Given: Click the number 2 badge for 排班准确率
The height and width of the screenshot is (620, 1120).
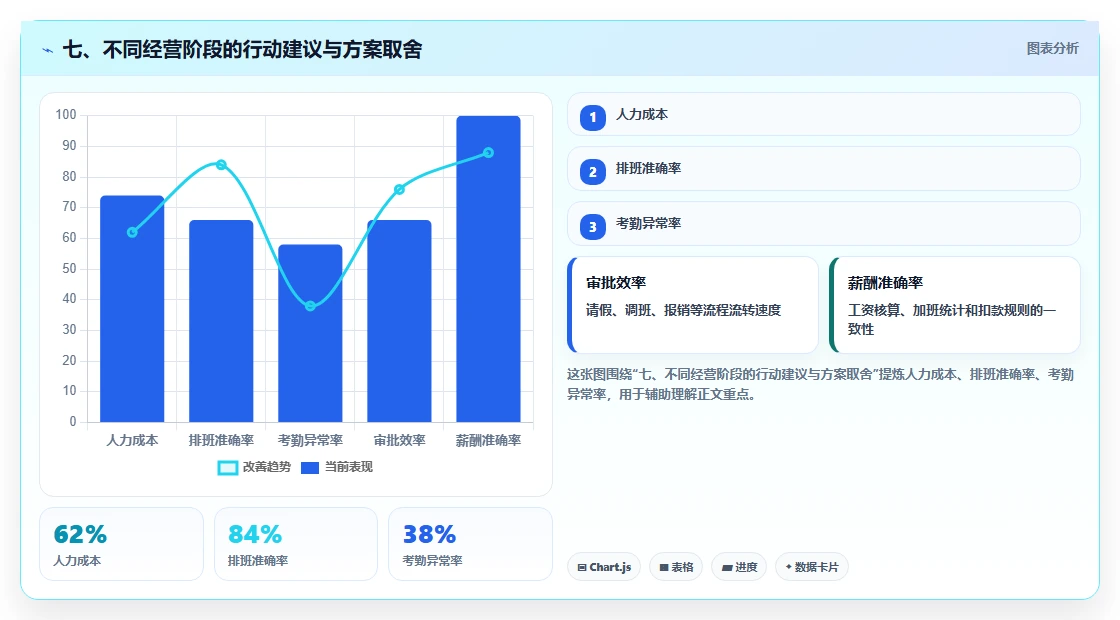Looking at the screenshot, I should (x=593, y=172).
